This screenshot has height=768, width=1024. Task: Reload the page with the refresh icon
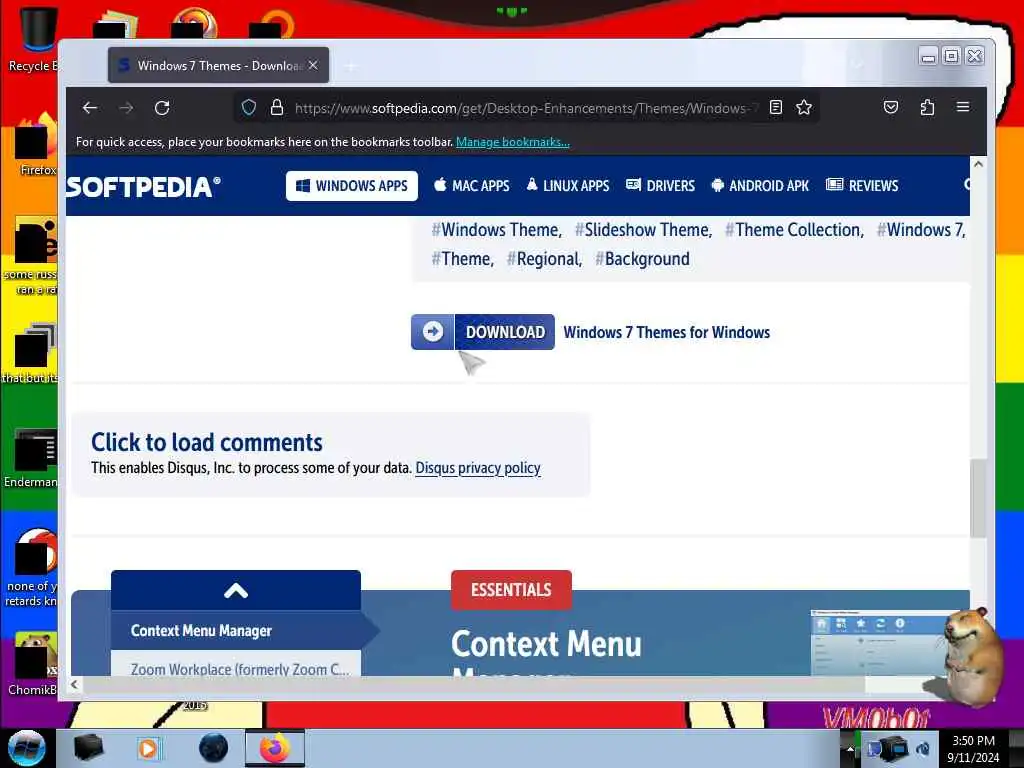pos(162,108)
